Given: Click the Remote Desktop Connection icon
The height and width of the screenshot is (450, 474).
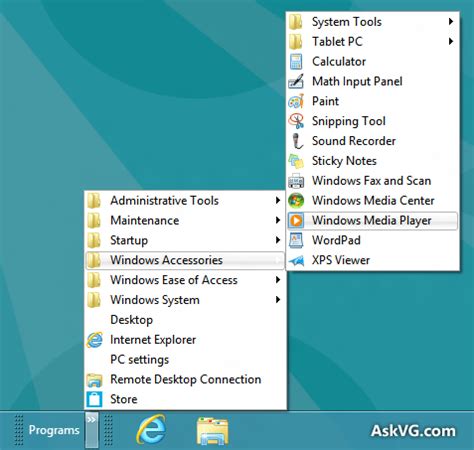Looking at the screenshot, I should (94, 380).
